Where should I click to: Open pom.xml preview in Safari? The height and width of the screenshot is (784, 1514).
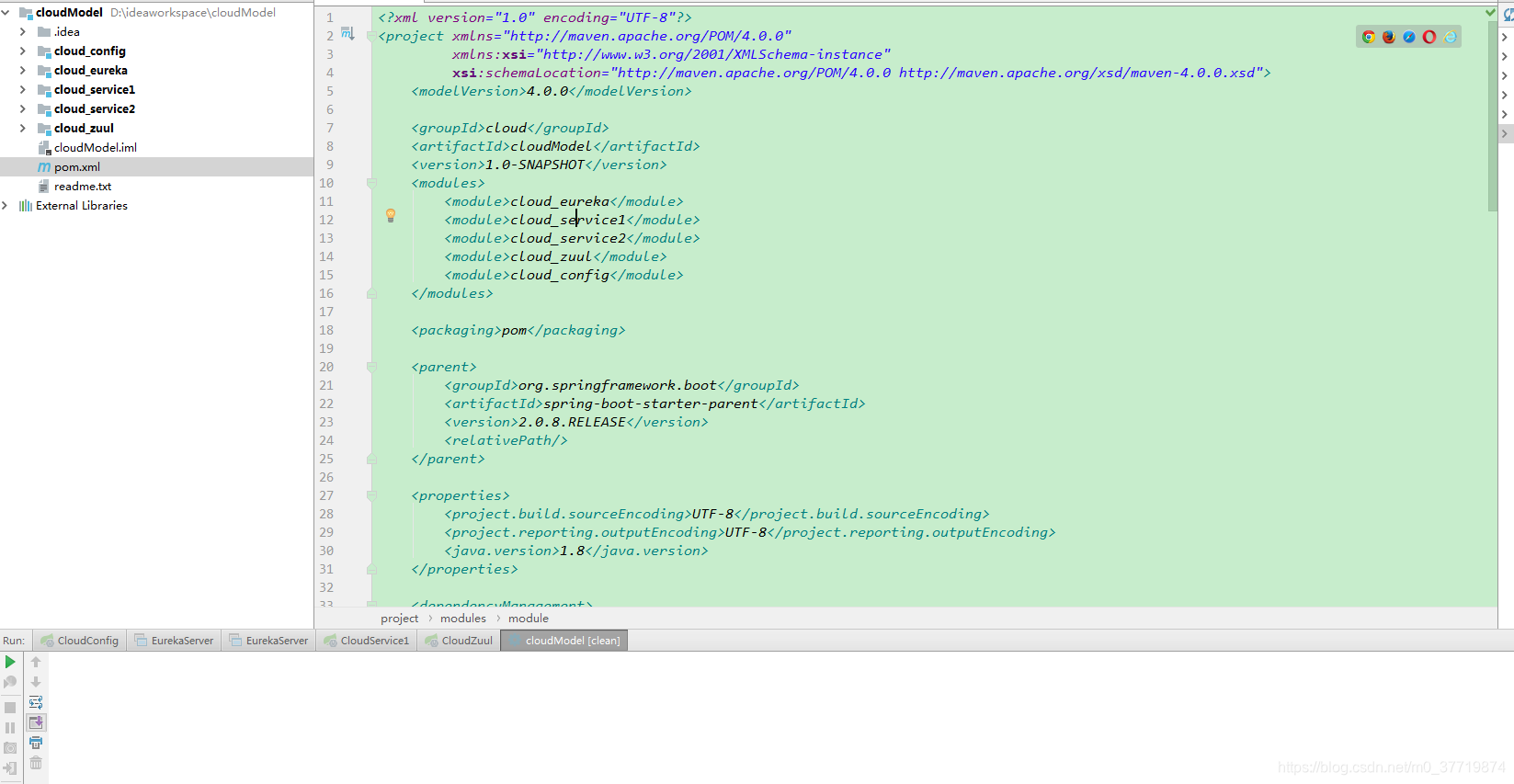coord(1409,37)
